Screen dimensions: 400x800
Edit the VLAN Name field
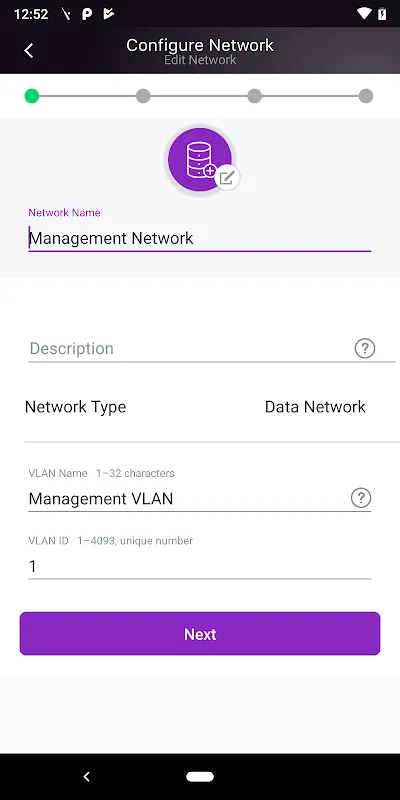[x=187, y=498]
